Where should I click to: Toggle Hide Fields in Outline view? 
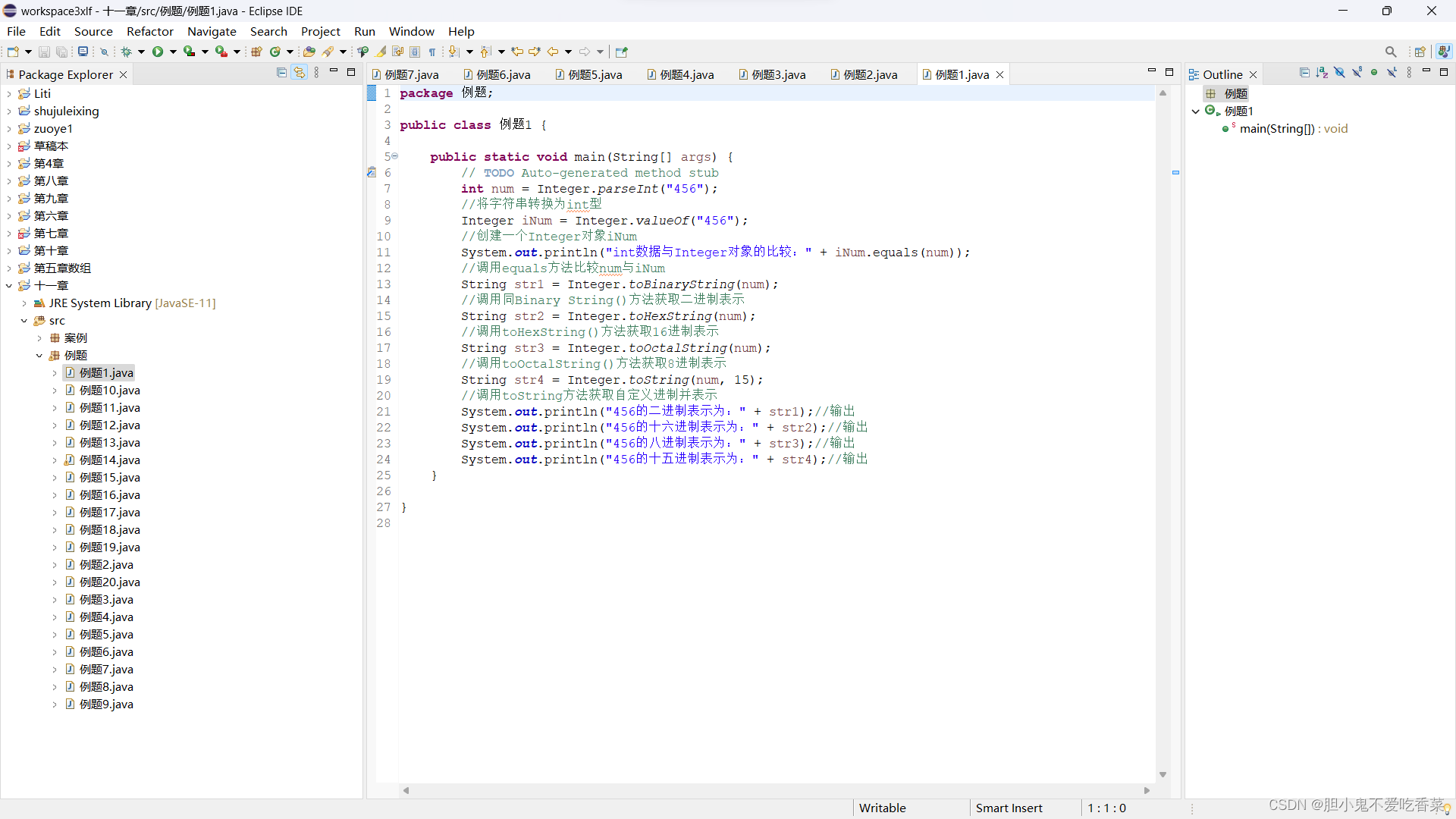point(1339,73)
